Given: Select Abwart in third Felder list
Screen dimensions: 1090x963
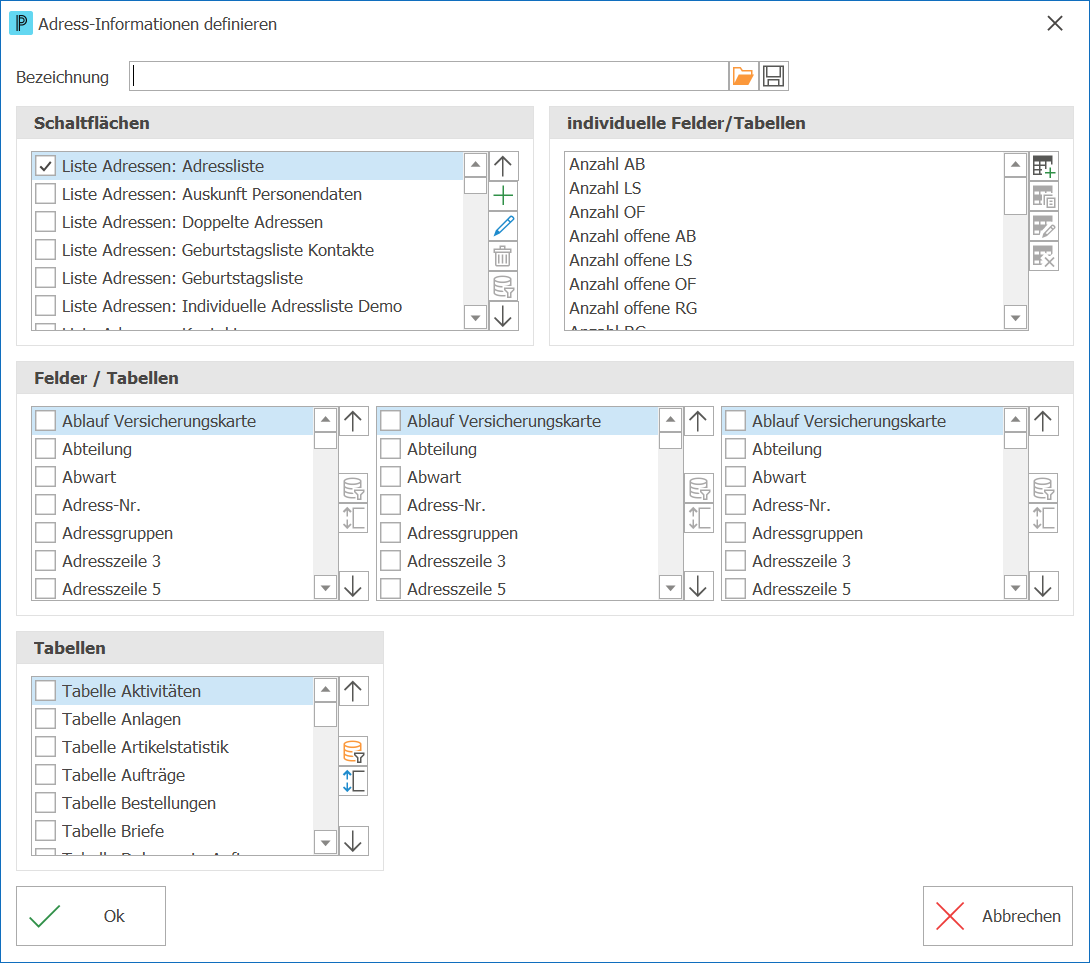Looking at the screenshot, I should tap(863, 477).
